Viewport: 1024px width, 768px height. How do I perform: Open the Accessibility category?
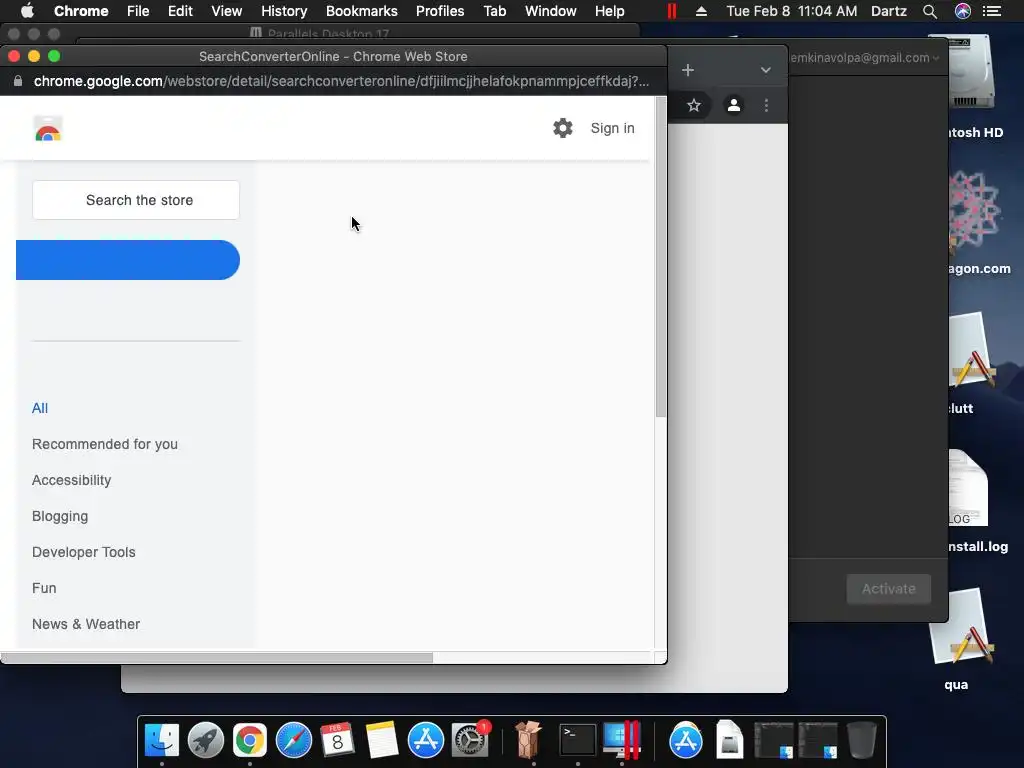pos(71,480)
